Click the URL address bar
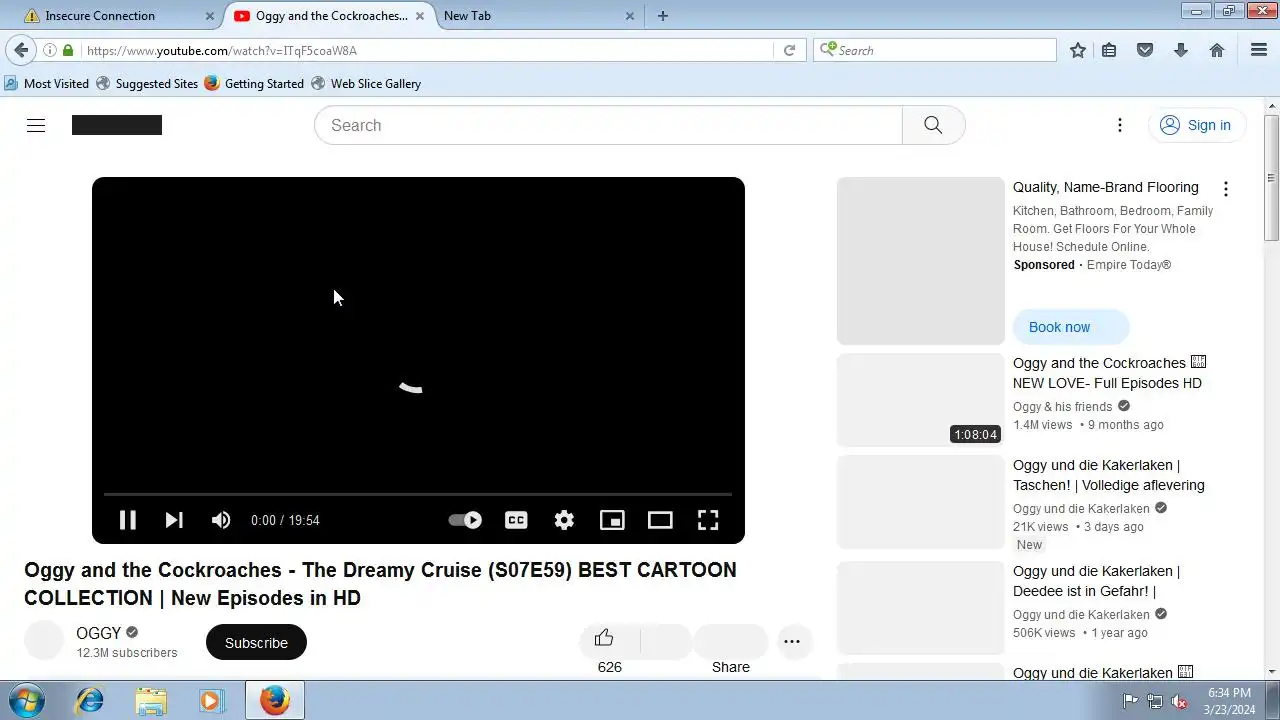Viewport: 1280px width, 720px height. (x=428, y=50)
